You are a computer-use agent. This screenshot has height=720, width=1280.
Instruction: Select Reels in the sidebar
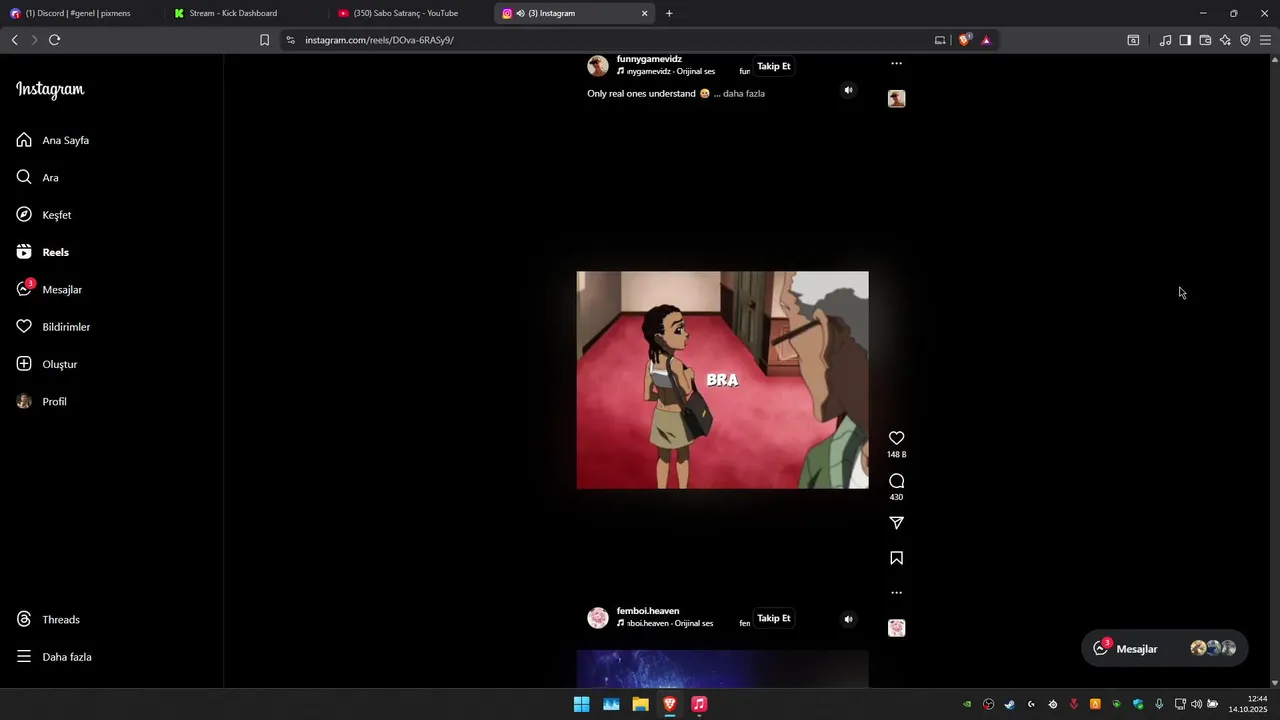(43, 252)
